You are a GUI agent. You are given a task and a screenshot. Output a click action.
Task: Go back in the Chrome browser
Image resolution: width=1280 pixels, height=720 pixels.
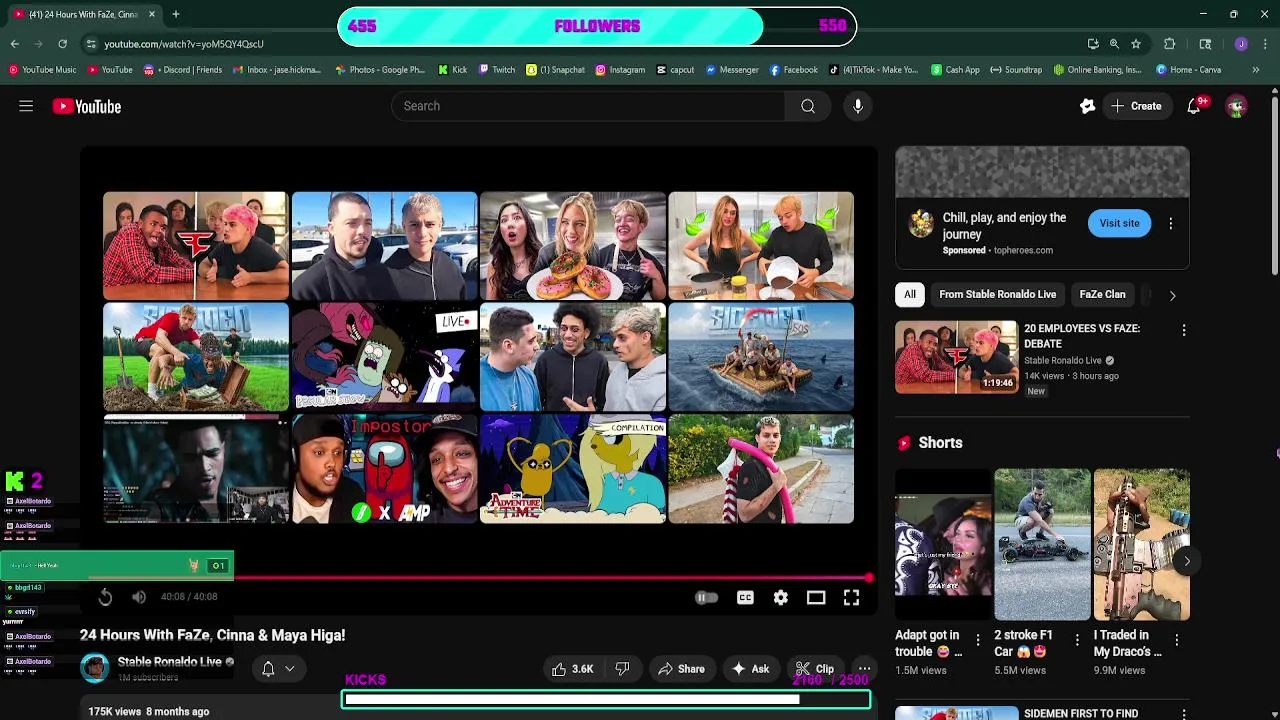[15, 44]
